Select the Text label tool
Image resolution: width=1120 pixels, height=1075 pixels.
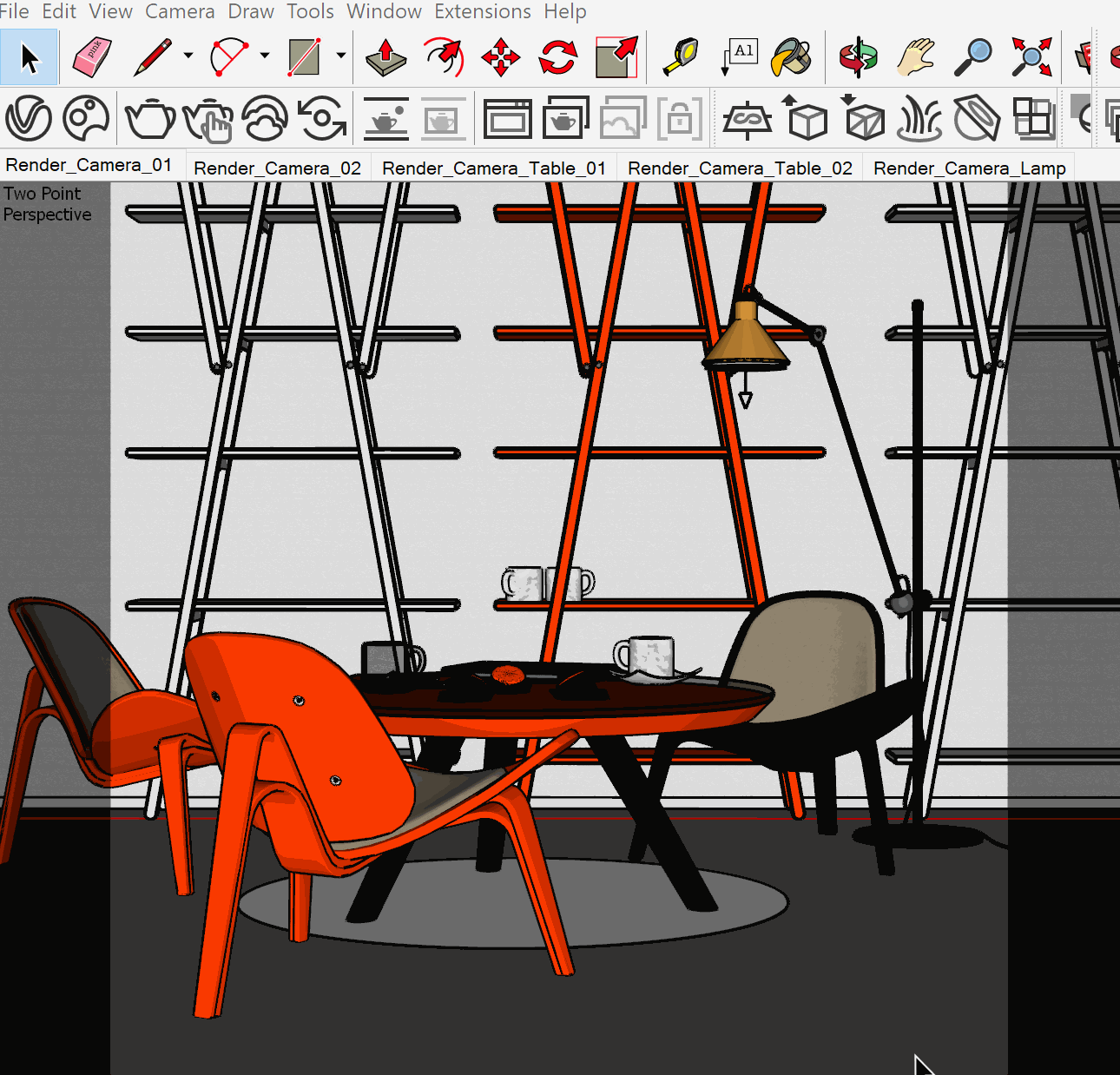739,57
